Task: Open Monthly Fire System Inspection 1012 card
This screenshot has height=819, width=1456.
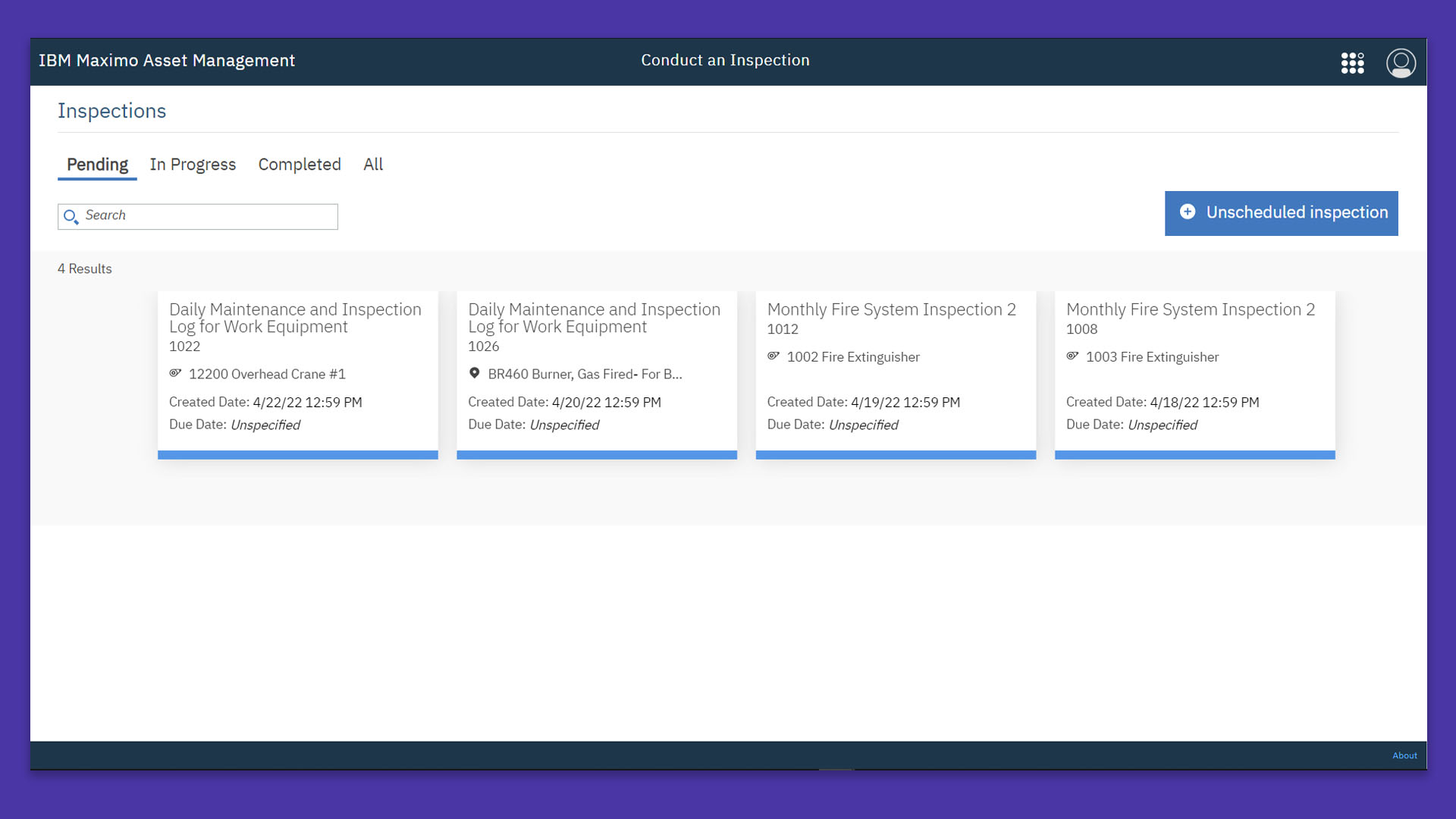Action: 896,375
